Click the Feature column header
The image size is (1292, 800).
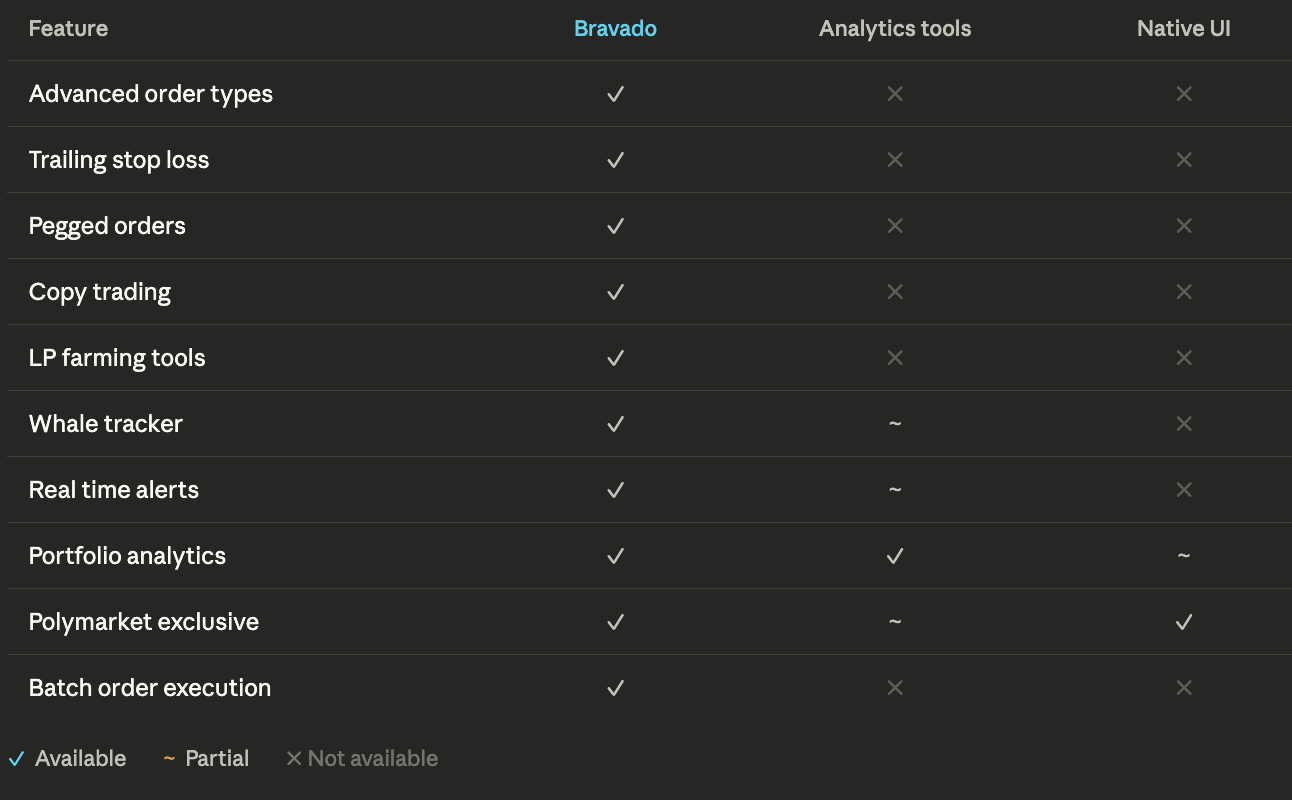(68, 29)
